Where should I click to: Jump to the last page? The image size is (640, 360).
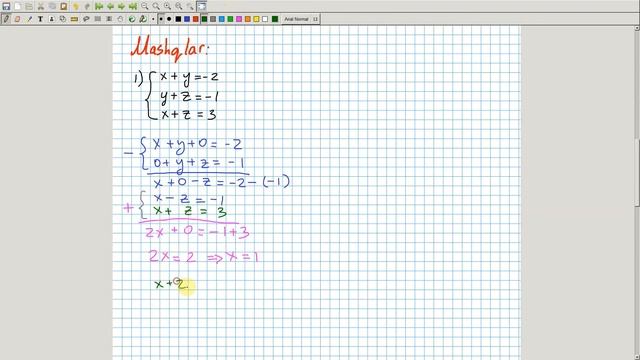(x=133, y=7)
